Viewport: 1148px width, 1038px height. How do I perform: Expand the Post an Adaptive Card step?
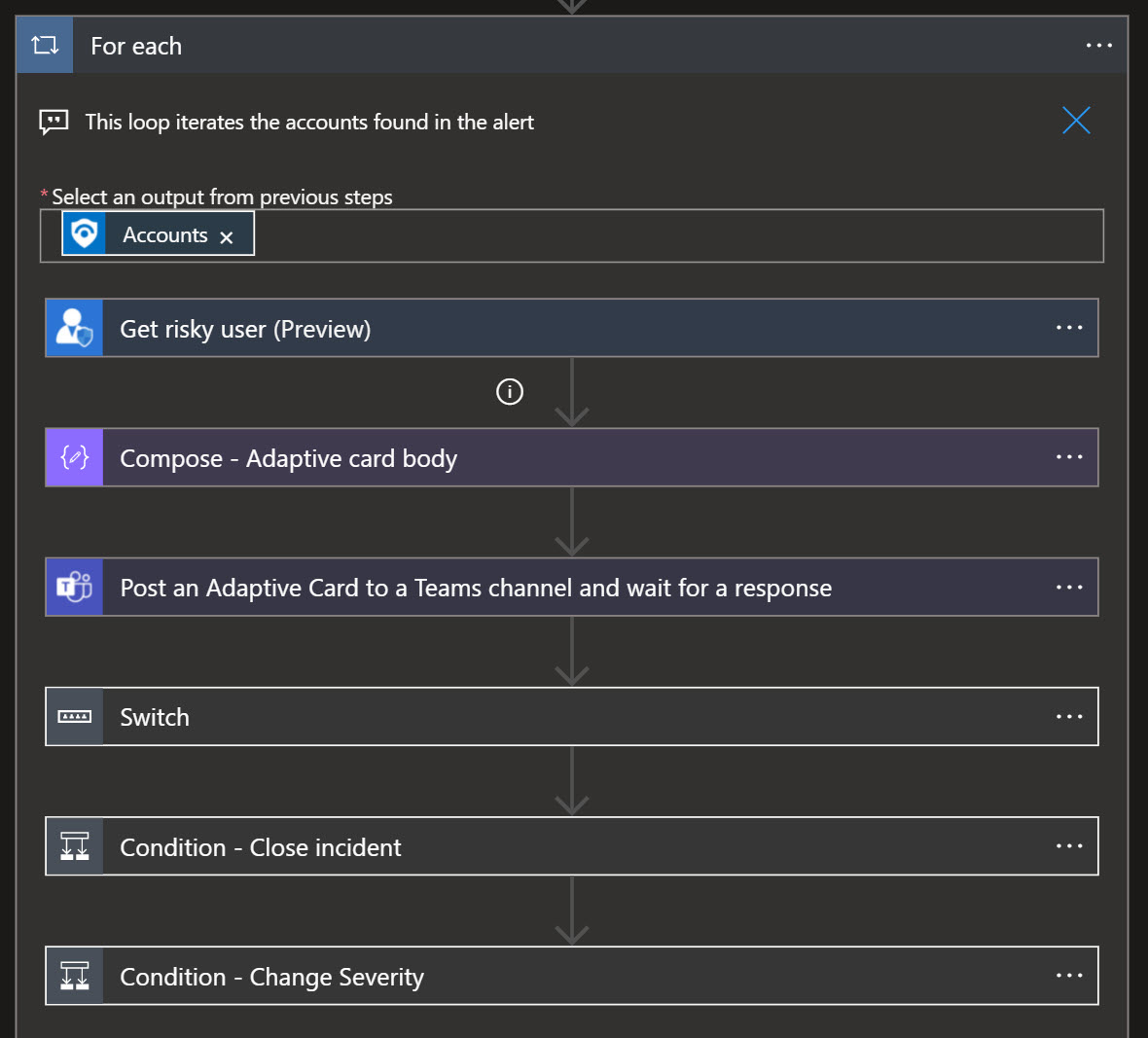pyautogui.click(x=571, y=587)
